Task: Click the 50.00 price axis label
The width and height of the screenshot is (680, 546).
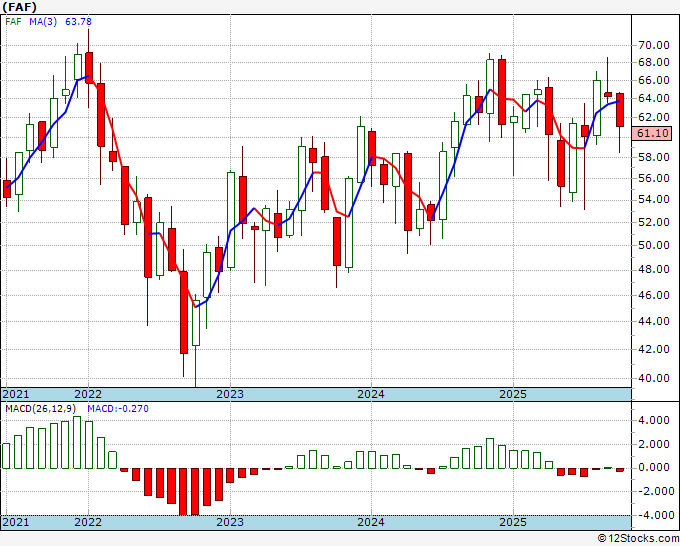Action: (653, 245)
